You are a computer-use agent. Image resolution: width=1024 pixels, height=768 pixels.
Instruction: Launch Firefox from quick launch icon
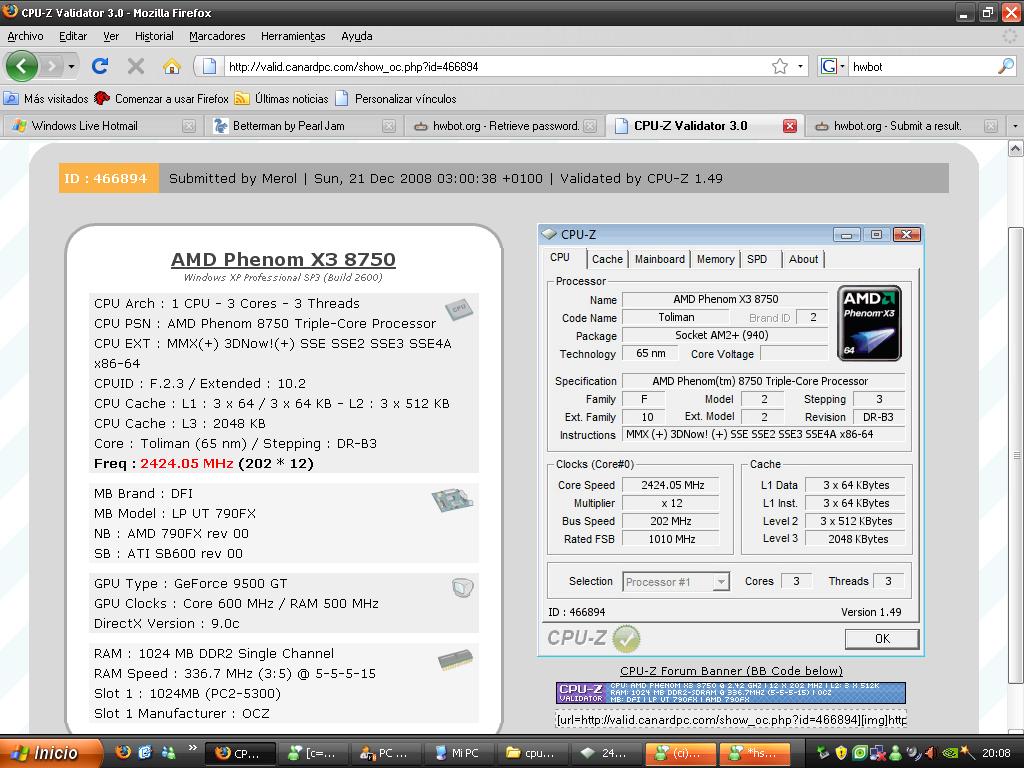click(123, 752)
